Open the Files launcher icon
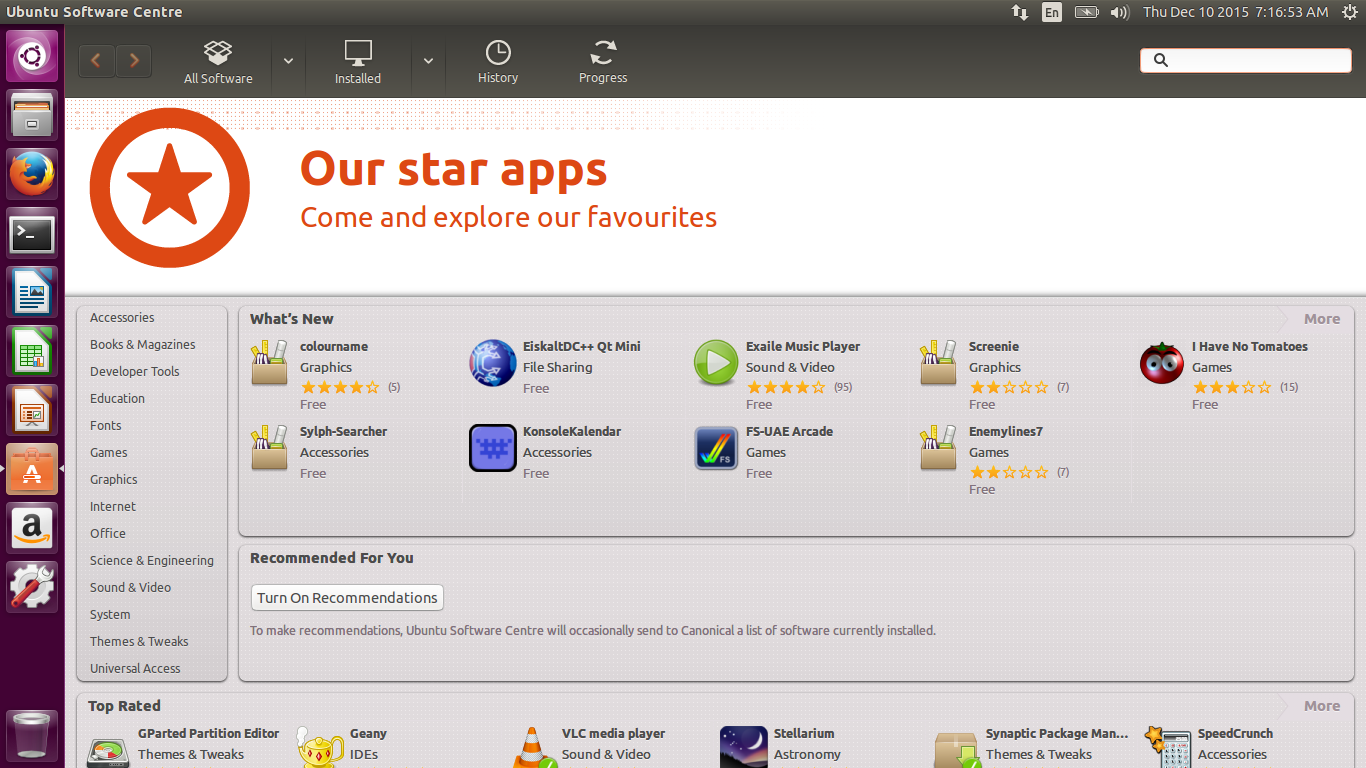The image size is (1366, 768). tap(32, 114)
